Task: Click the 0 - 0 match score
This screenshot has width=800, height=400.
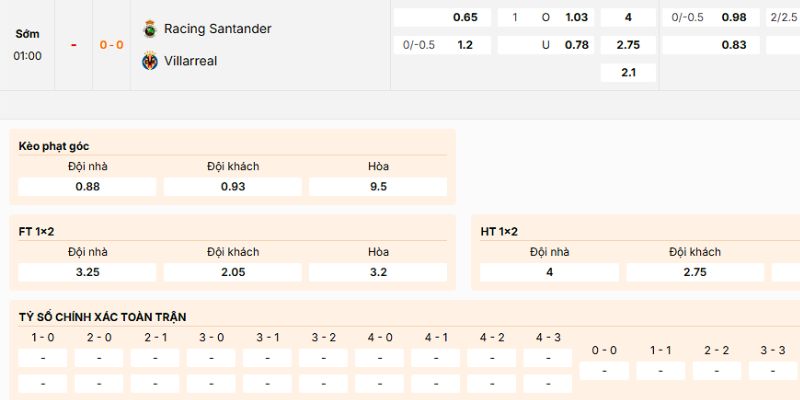Action: [111, 45]
